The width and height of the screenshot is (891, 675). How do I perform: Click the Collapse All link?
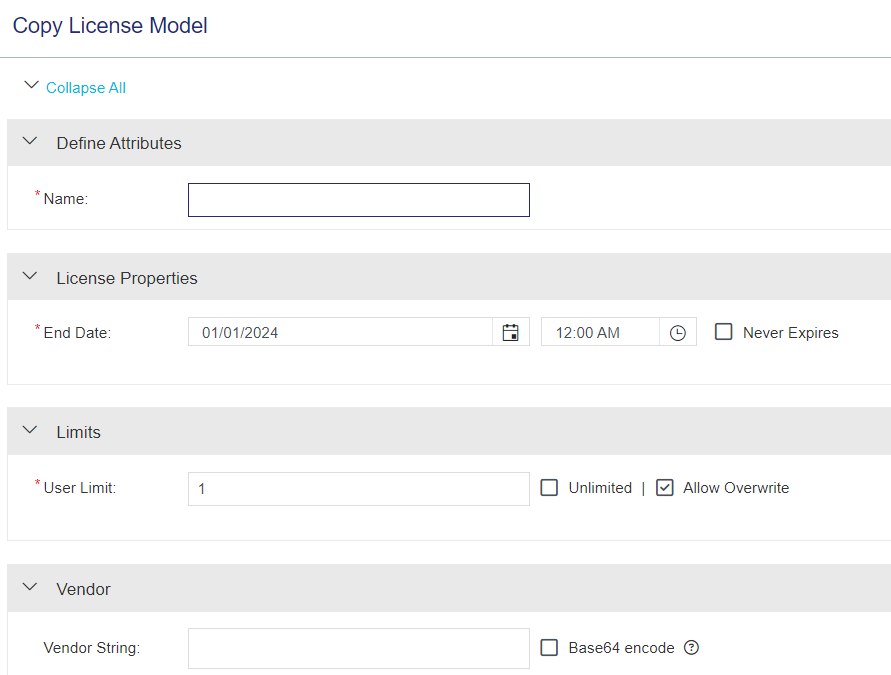tap(86, 88)
